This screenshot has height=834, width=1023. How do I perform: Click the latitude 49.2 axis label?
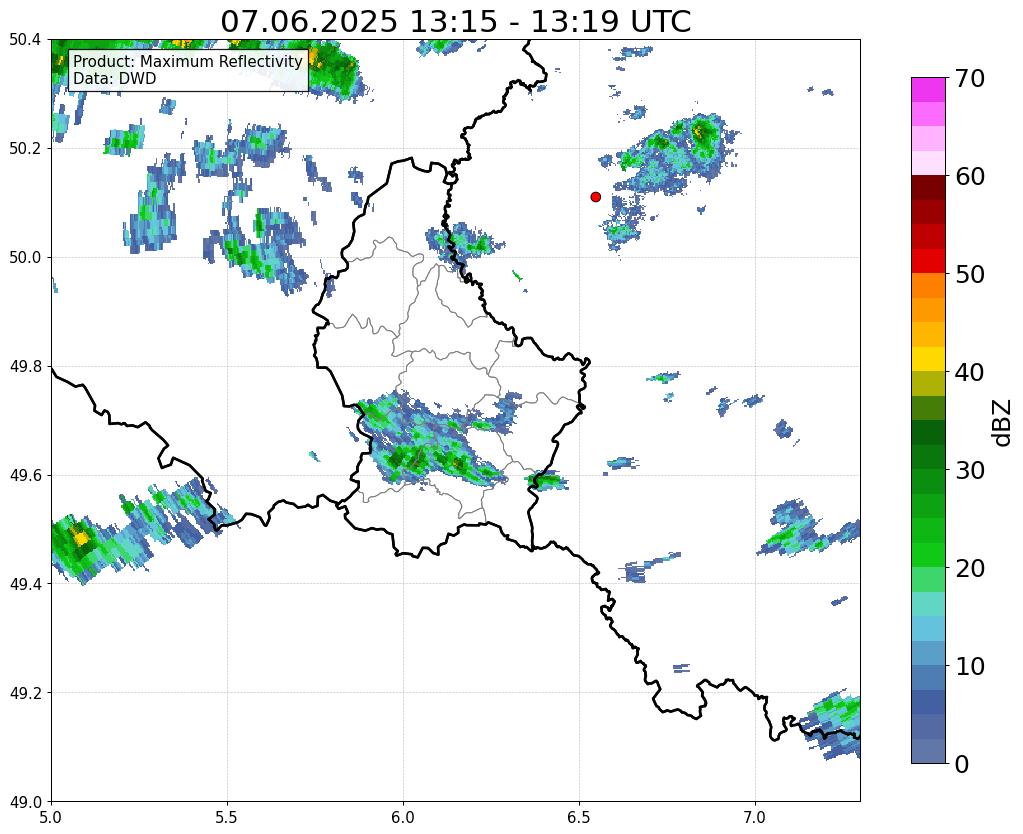coord(25,692)
